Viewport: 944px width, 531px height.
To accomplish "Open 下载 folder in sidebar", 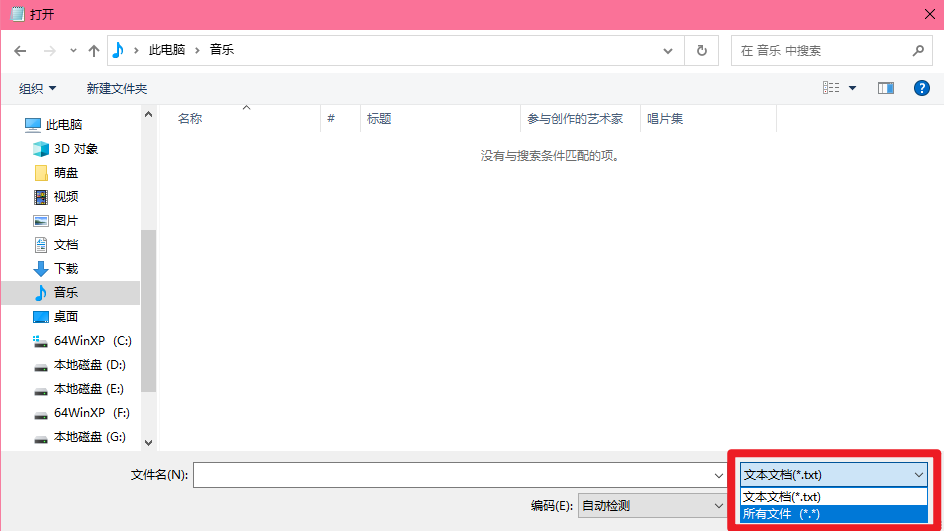I will tap(57, 269).
